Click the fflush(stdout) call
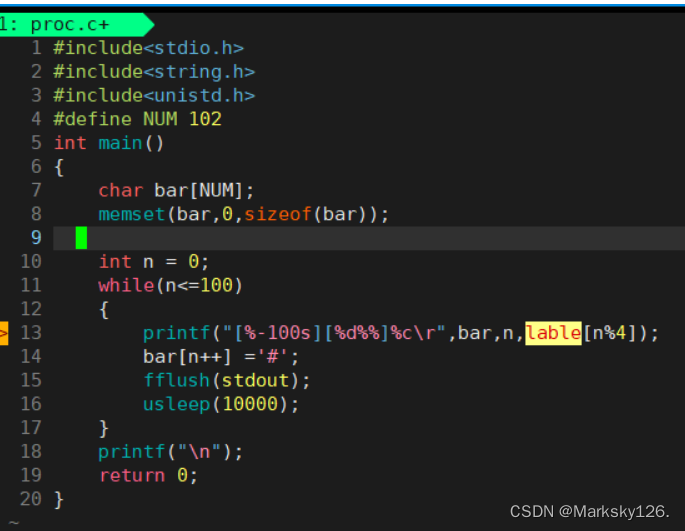 [227, 380]
